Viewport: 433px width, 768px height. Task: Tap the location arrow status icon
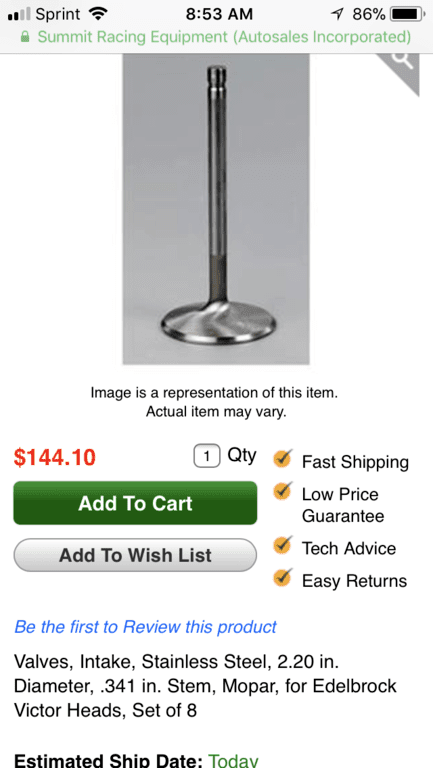coord(337,14)
